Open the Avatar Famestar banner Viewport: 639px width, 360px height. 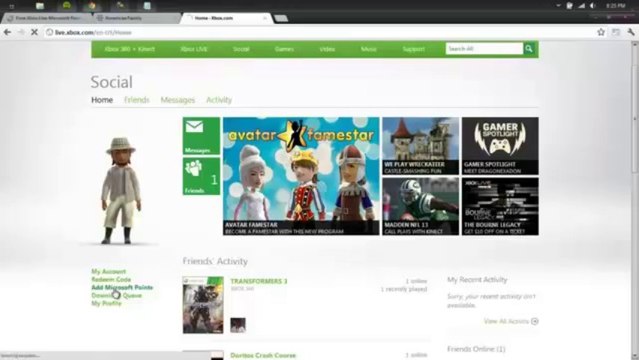tap(301, 176)
